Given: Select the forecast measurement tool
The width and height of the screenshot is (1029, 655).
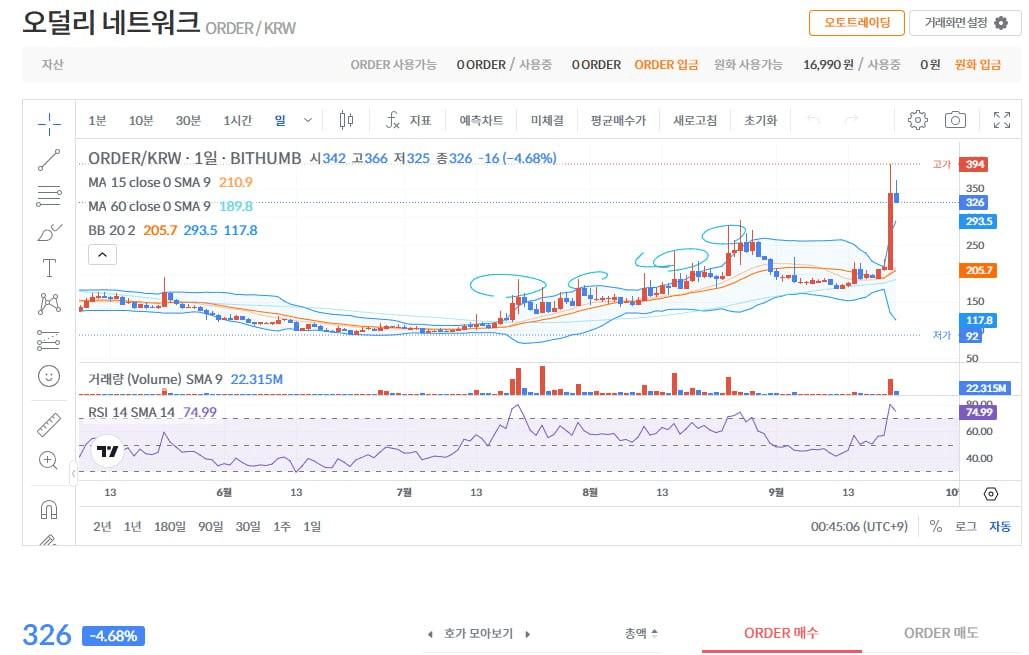Looking at the screenshot, I should point(49,340).
